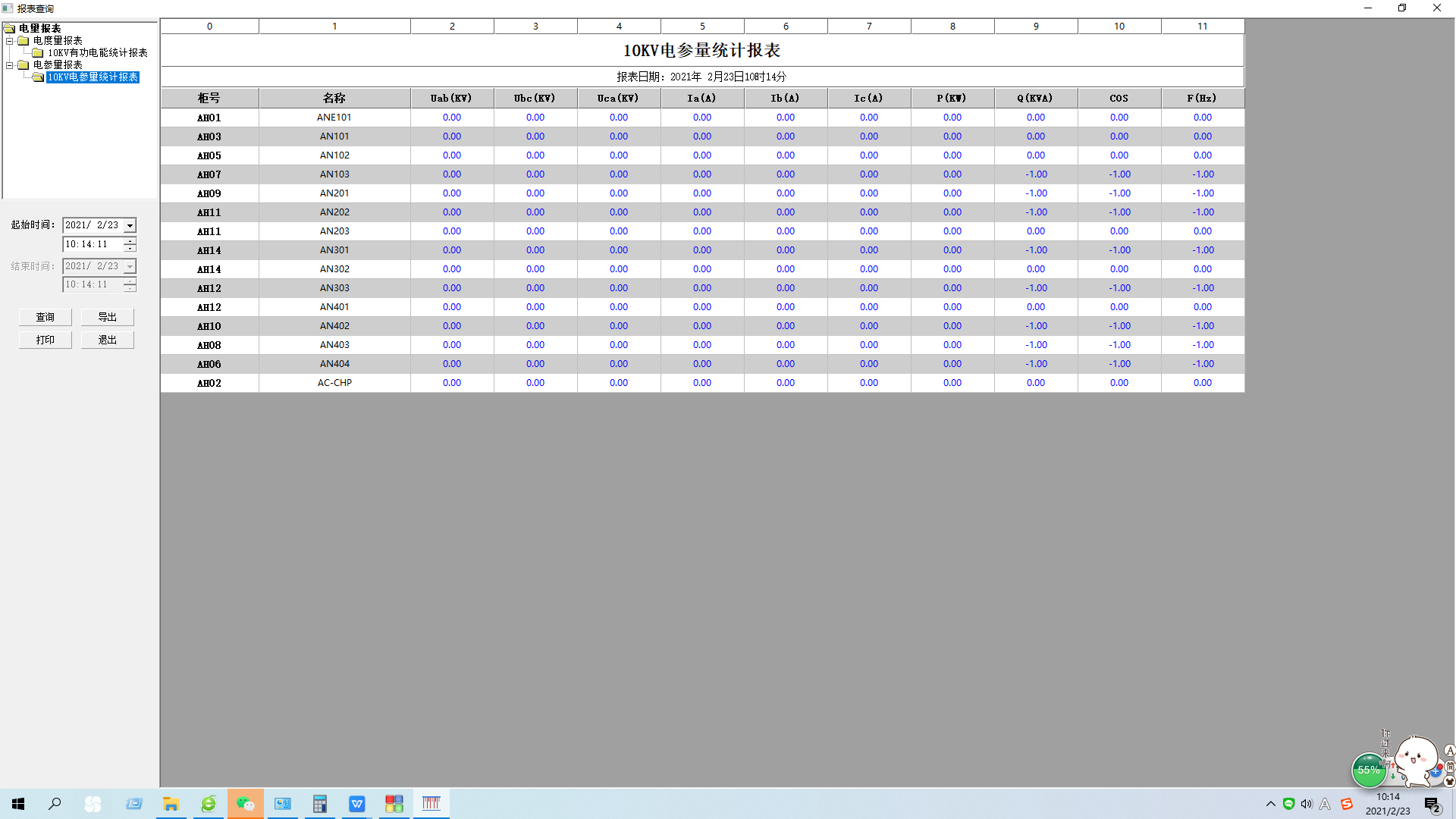Open Sogou input method tray icon
This screenshot has width=1456, height=819.
point(1347,804)
